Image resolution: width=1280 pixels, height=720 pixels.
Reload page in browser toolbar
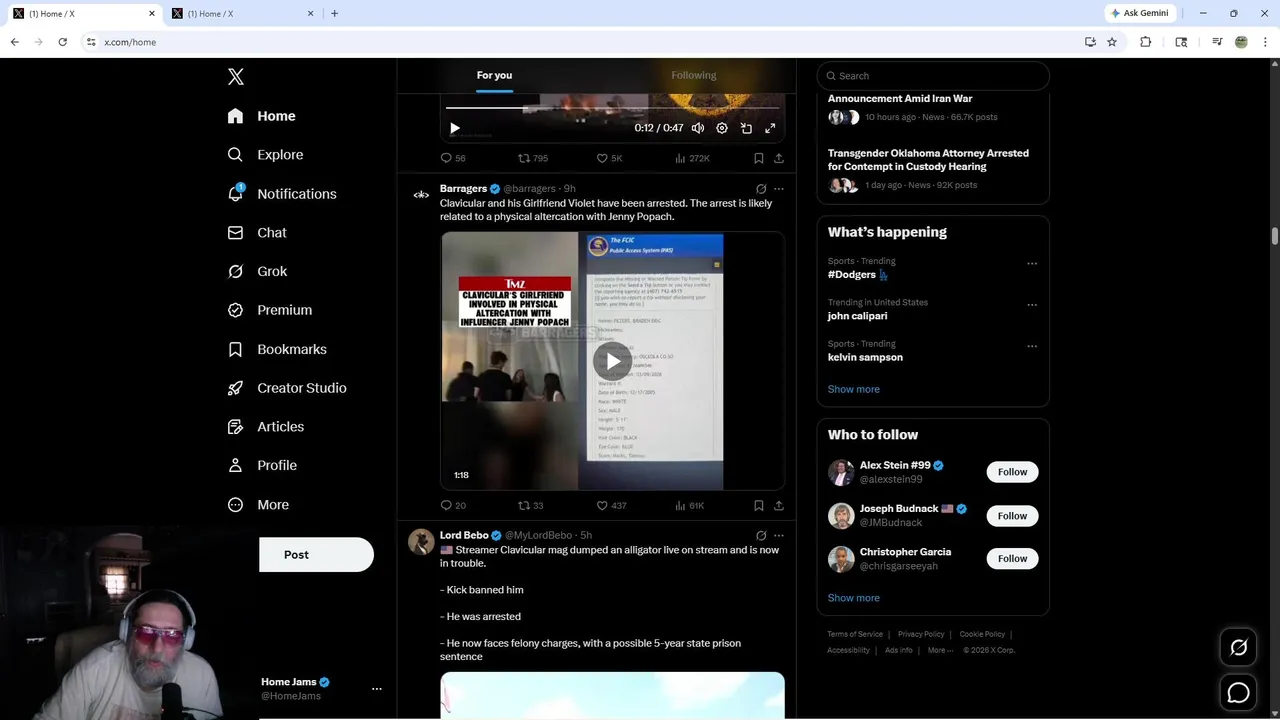[x=62, y=42]
